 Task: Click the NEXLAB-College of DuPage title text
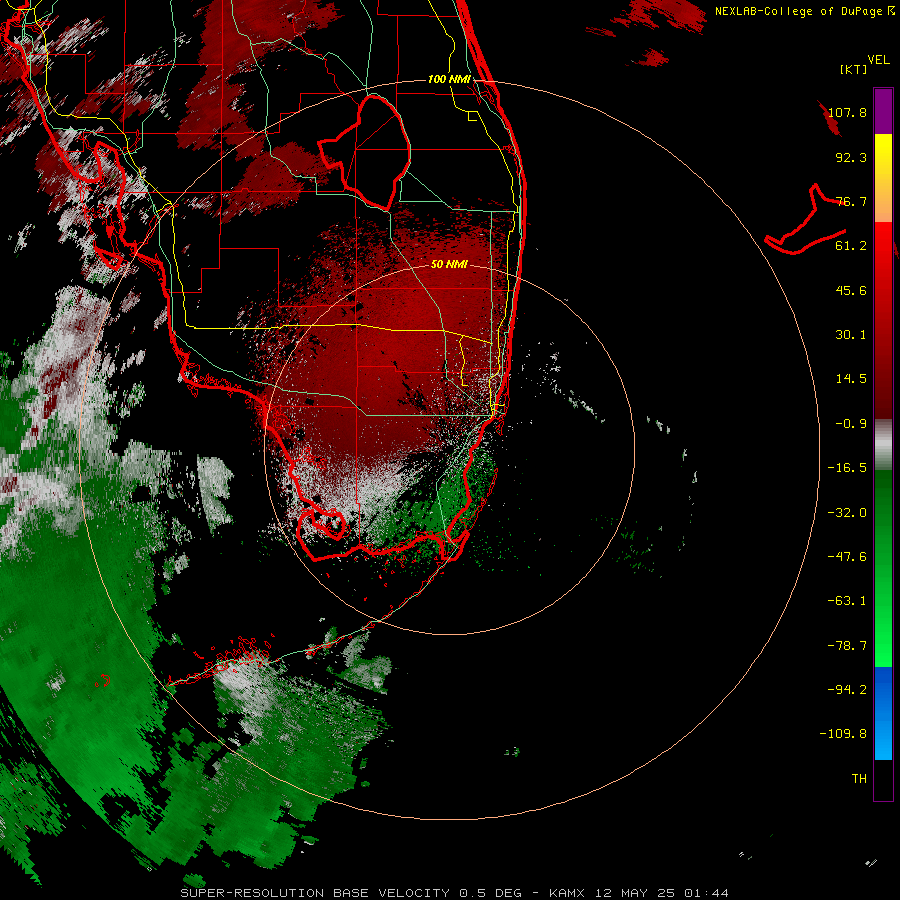coord(798,11)
